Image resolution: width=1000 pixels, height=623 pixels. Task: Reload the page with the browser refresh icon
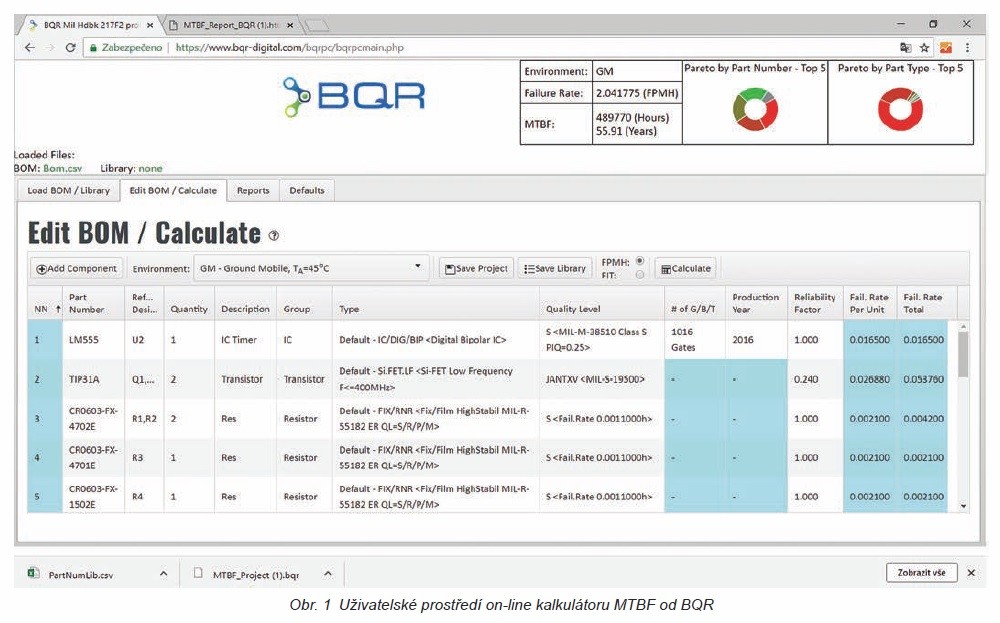pyautogui.click(x=70, y=47)
